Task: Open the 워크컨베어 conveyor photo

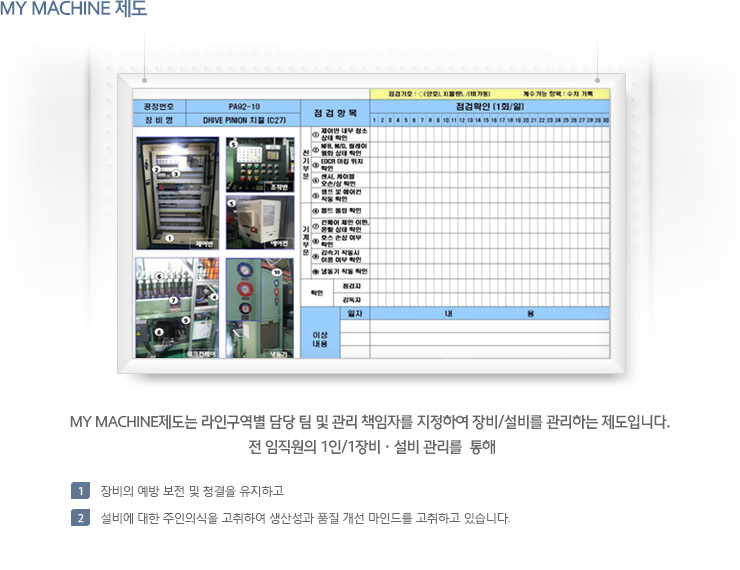Action: [177, 308]
